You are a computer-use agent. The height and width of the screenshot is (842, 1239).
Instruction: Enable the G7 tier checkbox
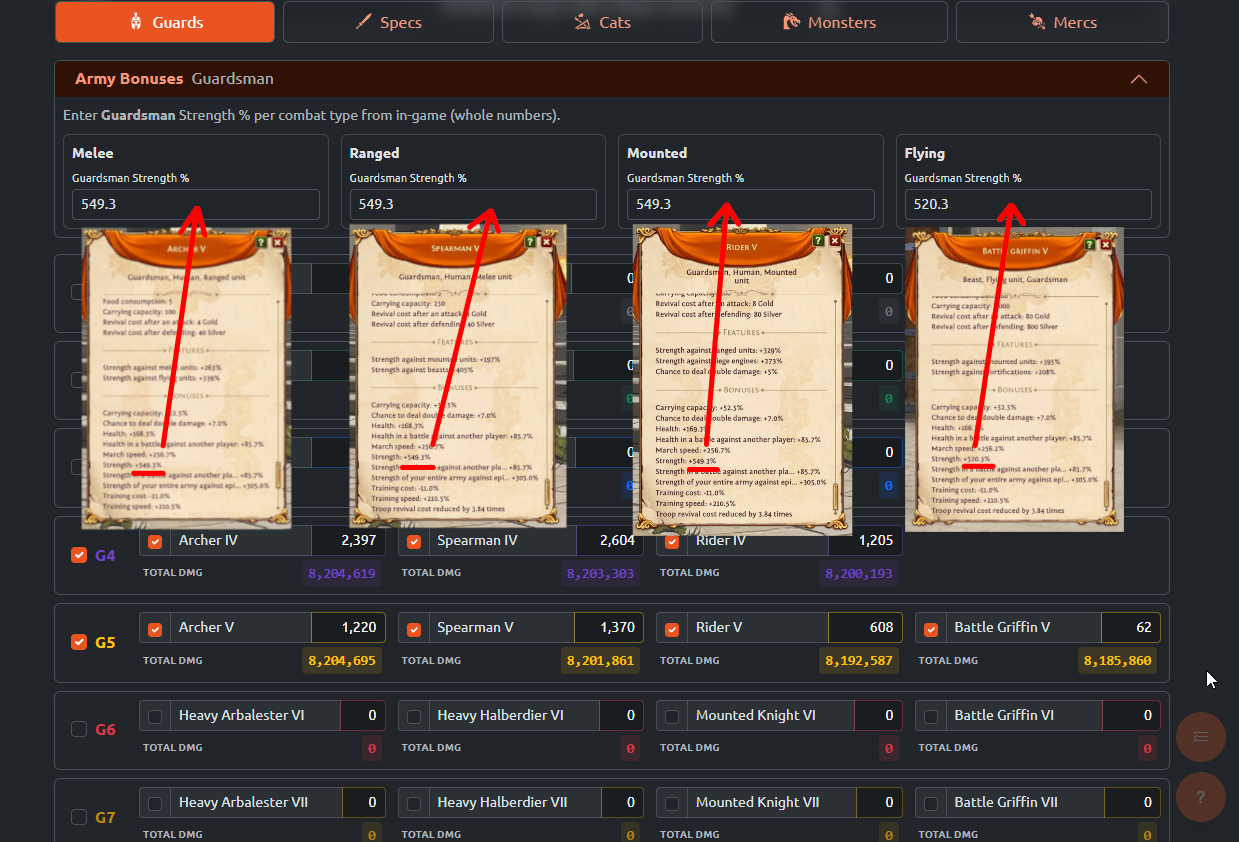[79, 817]
